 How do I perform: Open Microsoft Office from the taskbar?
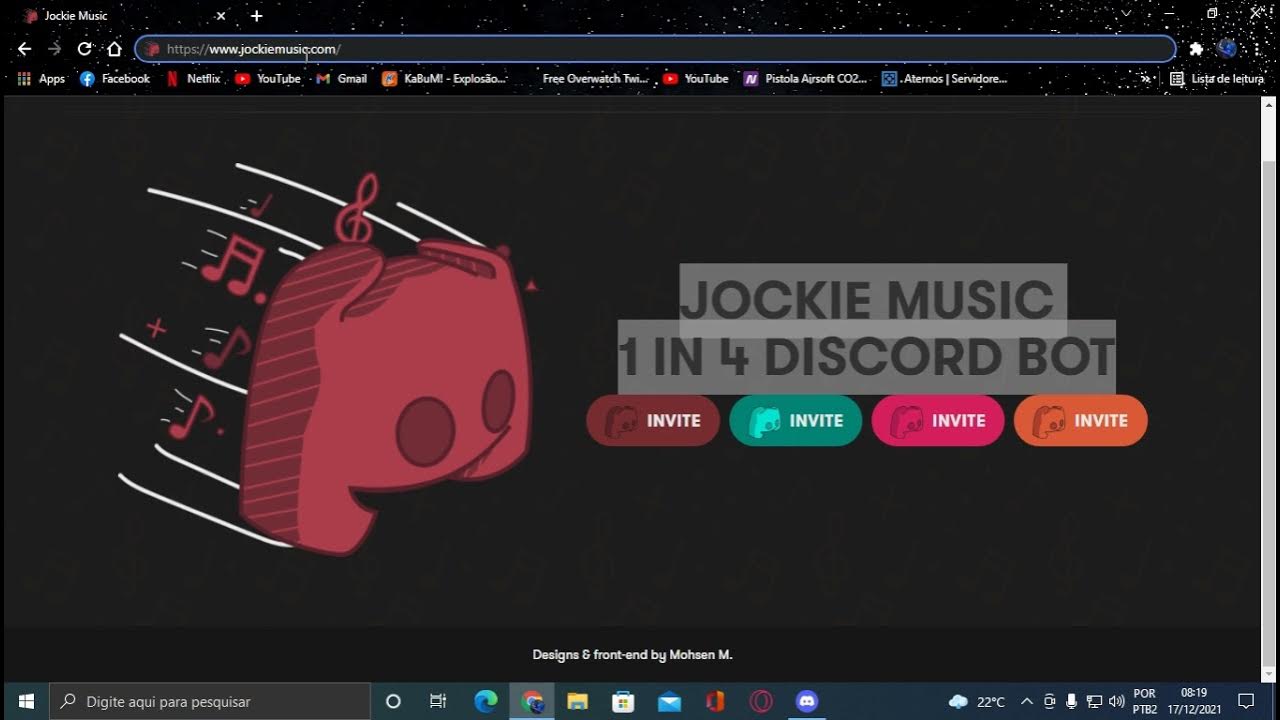(715, 702)
